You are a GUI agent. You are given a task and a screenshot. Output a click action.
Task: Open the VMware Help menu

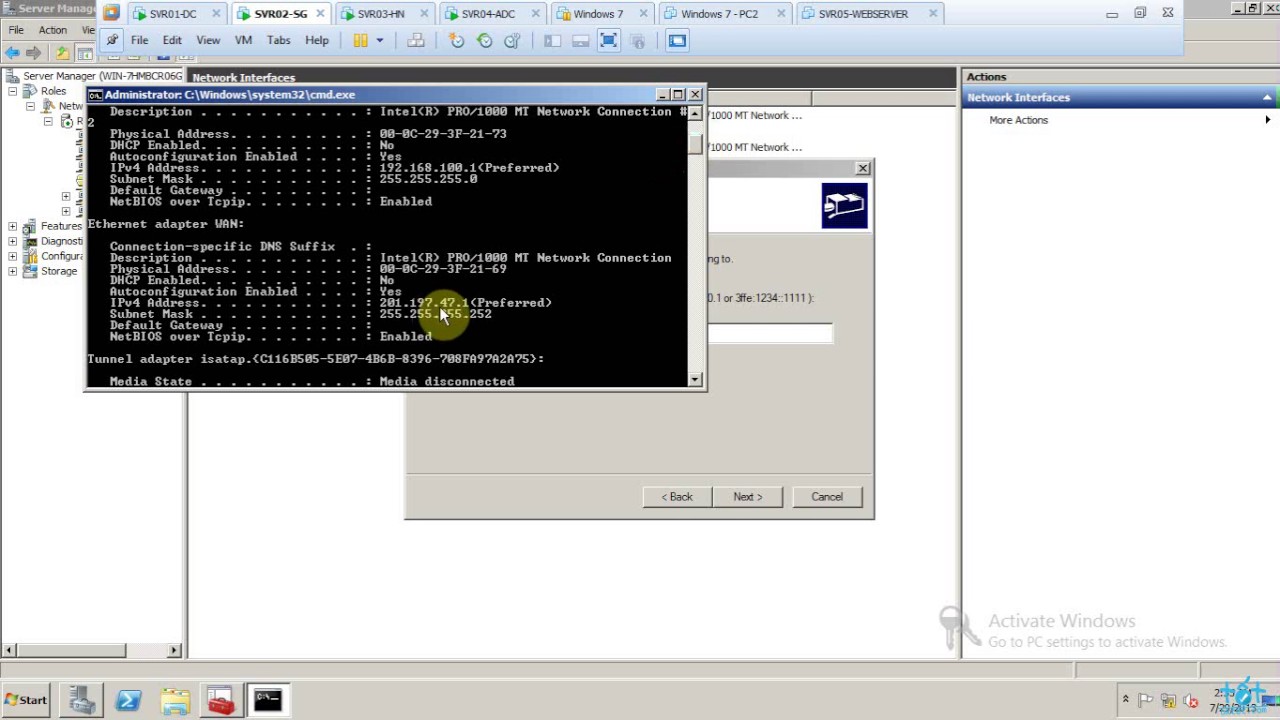(x=317, y=40)
